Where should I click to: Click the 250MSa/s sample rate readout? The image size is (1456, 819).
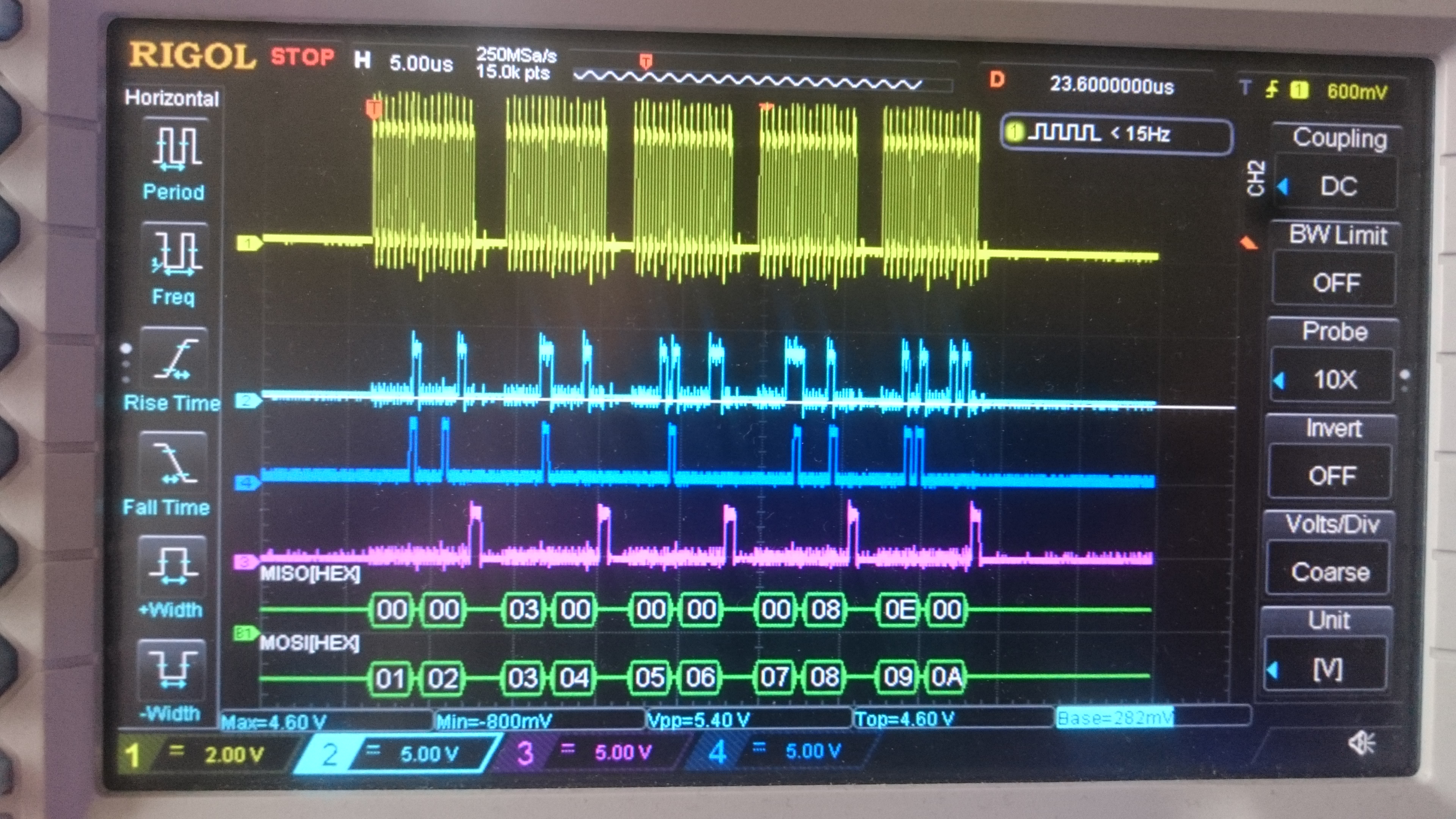(x=516, y=55)
